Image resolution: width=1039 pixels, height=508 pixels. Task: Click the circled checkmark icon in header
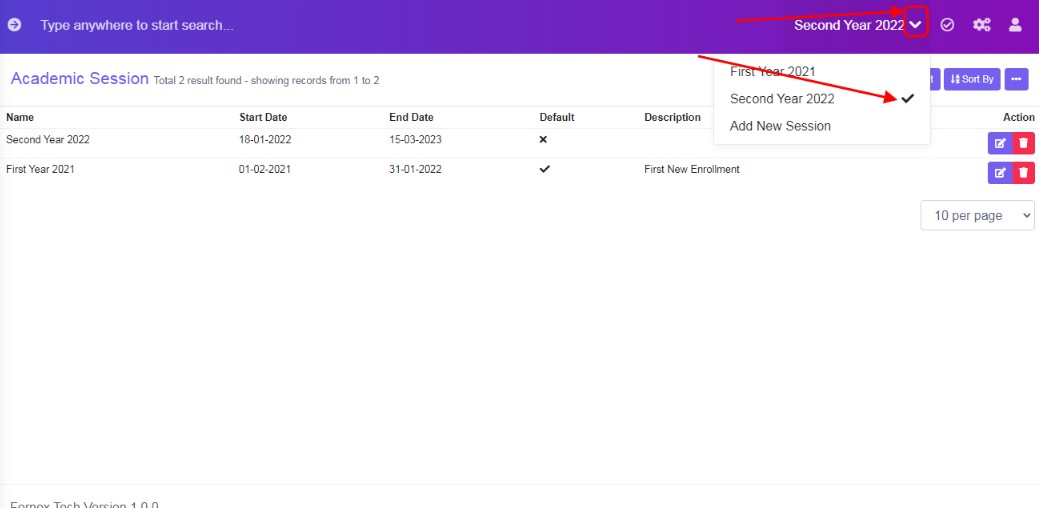point(948,25)
